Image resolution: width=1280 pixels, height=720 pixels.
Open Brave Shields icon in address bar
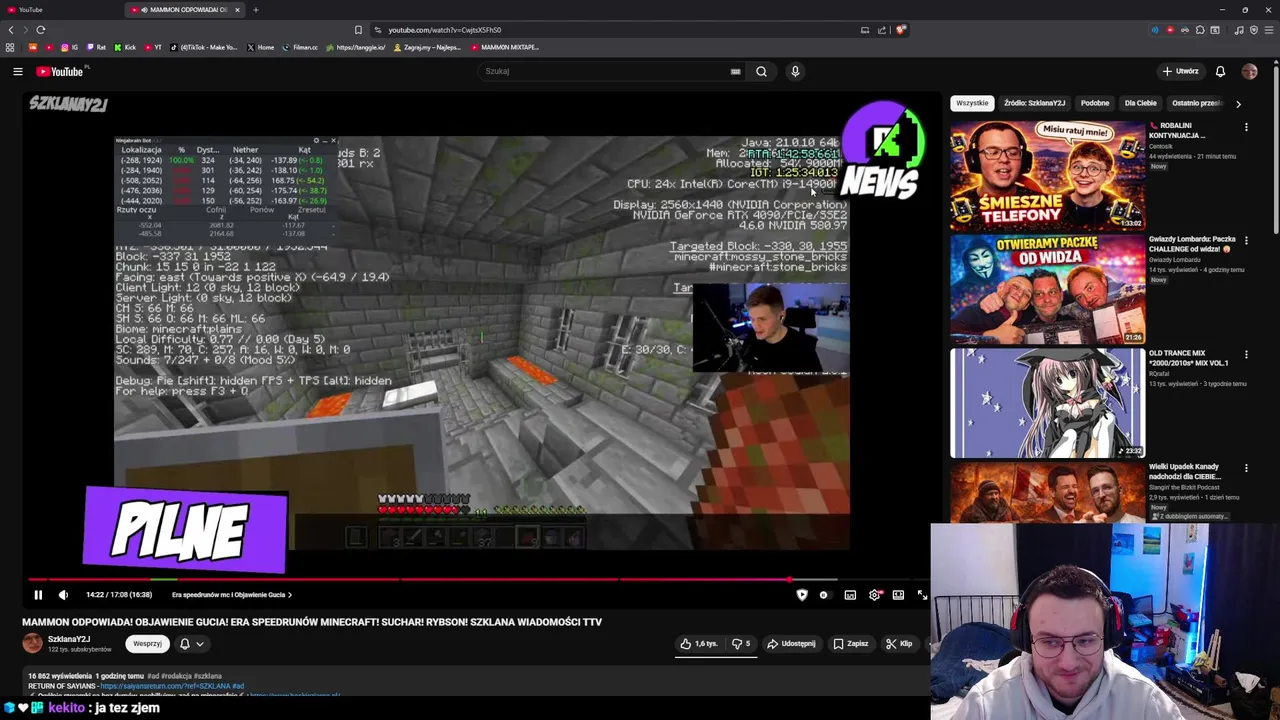tap(900, 30)
